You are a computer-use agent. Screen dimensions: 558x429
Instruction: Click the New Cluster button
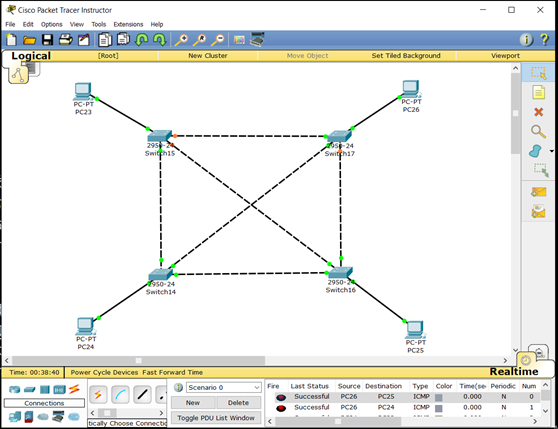point(208,55)
